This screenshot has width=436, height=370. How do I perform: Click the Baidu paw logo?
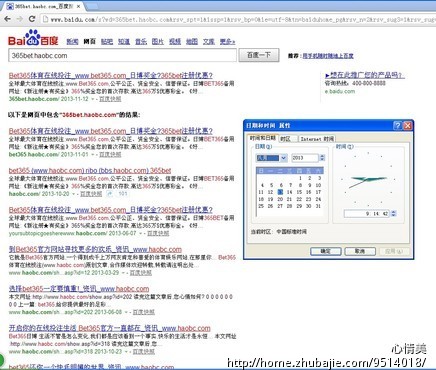pos(33,38)
